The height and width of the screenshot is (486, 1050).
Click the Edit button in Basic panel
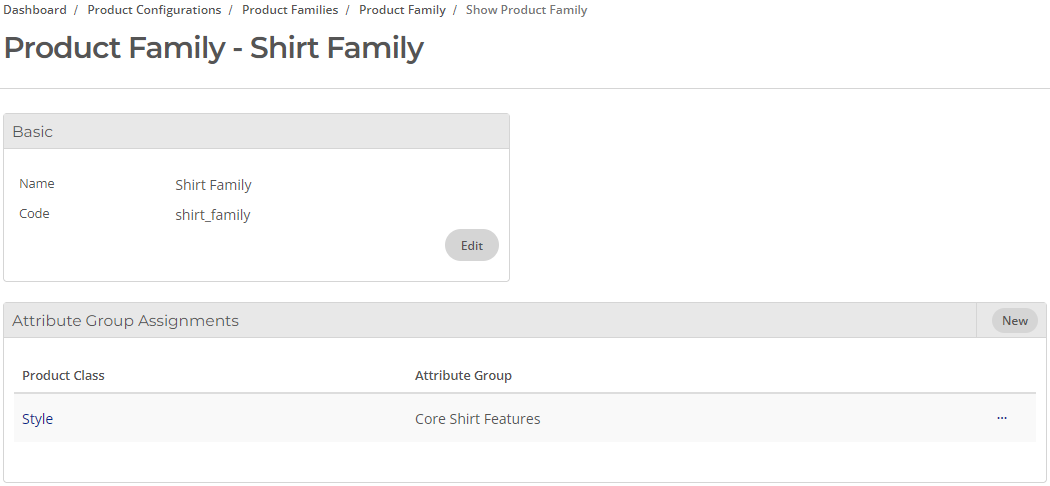pos(471,245)
